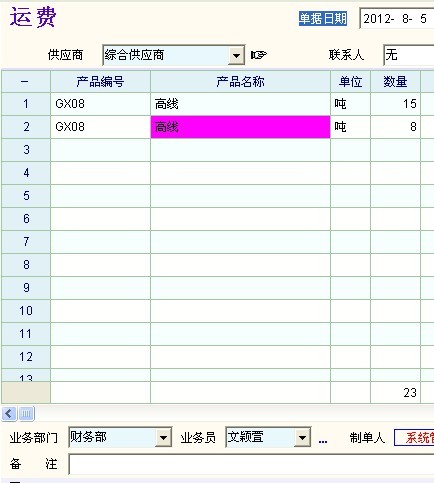This screenshot has height=483, width=434.
Task: Click the 产品名称 column header
Action: tap(240, 82)
